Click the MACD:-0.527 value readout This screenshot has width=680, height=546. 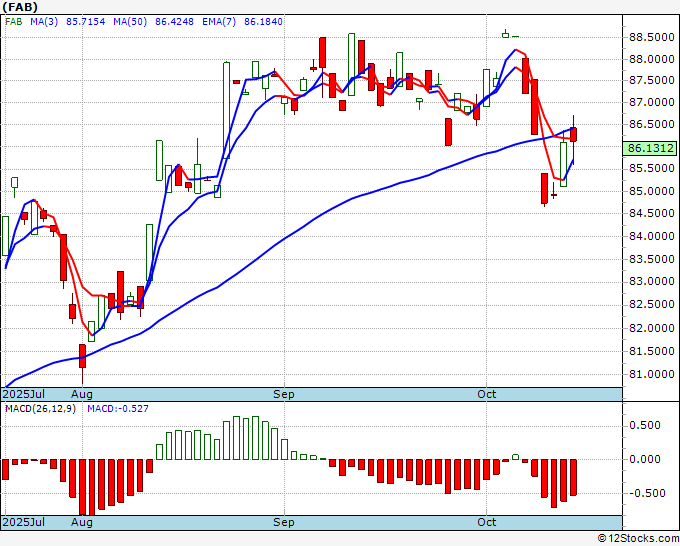pos(118,409)
